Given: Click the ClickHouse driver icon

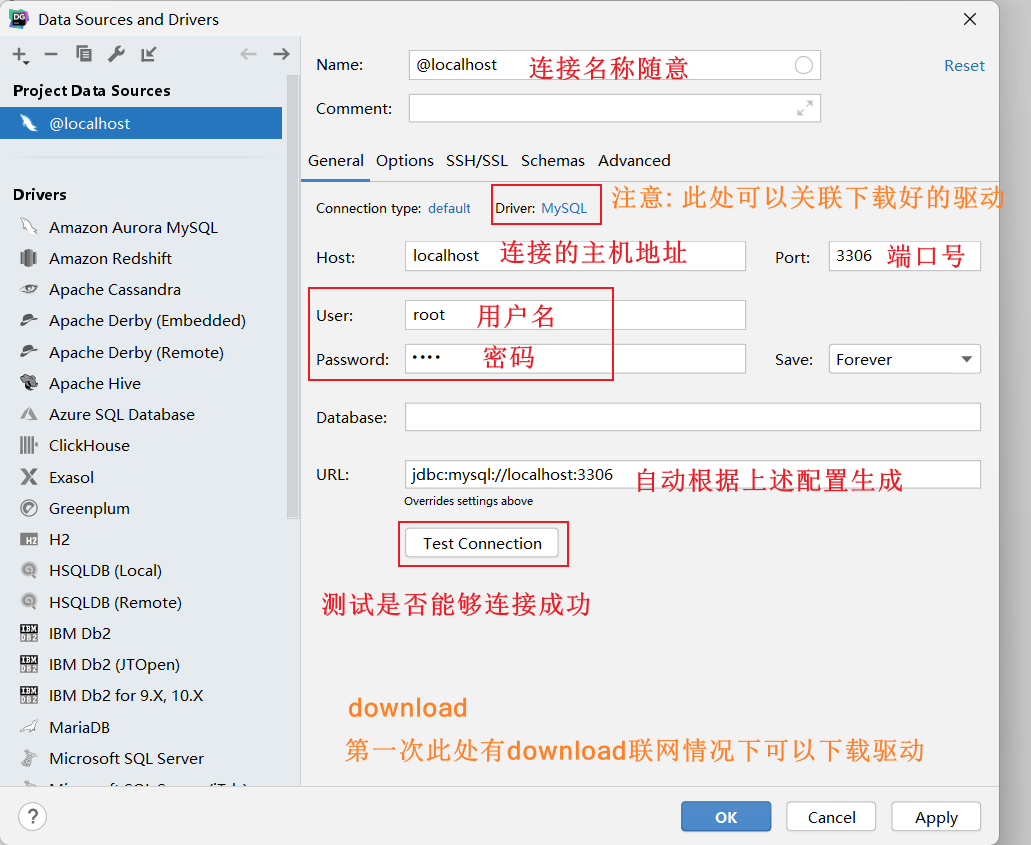Looking at the screenshot, I should pos(29,445).
